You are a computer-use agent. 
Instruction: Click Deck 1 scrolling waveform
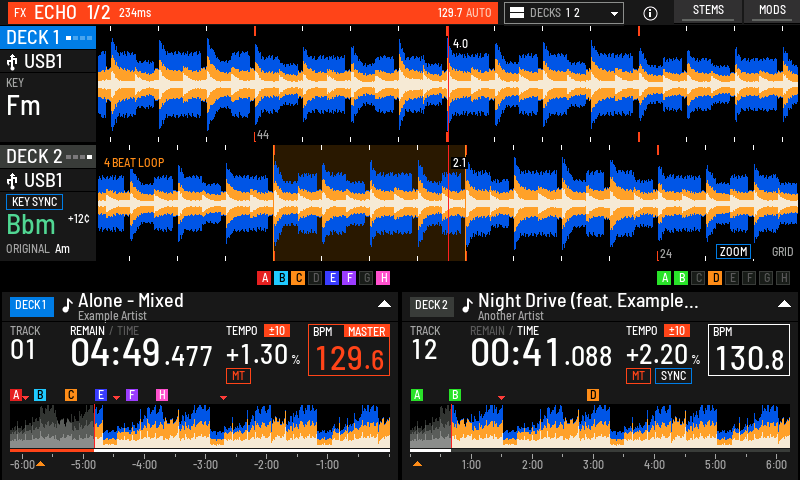pos(448,85)
